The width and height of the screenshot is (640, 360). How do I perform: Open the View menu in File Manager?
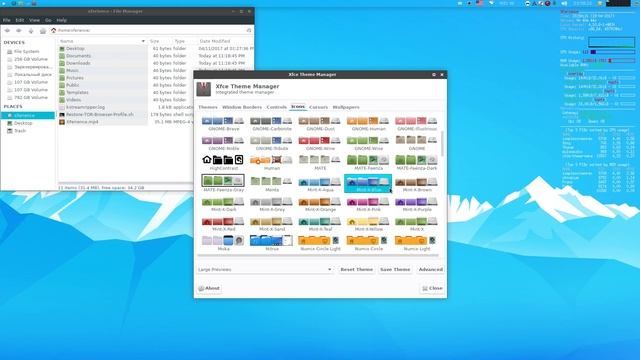tap(34, 20)
